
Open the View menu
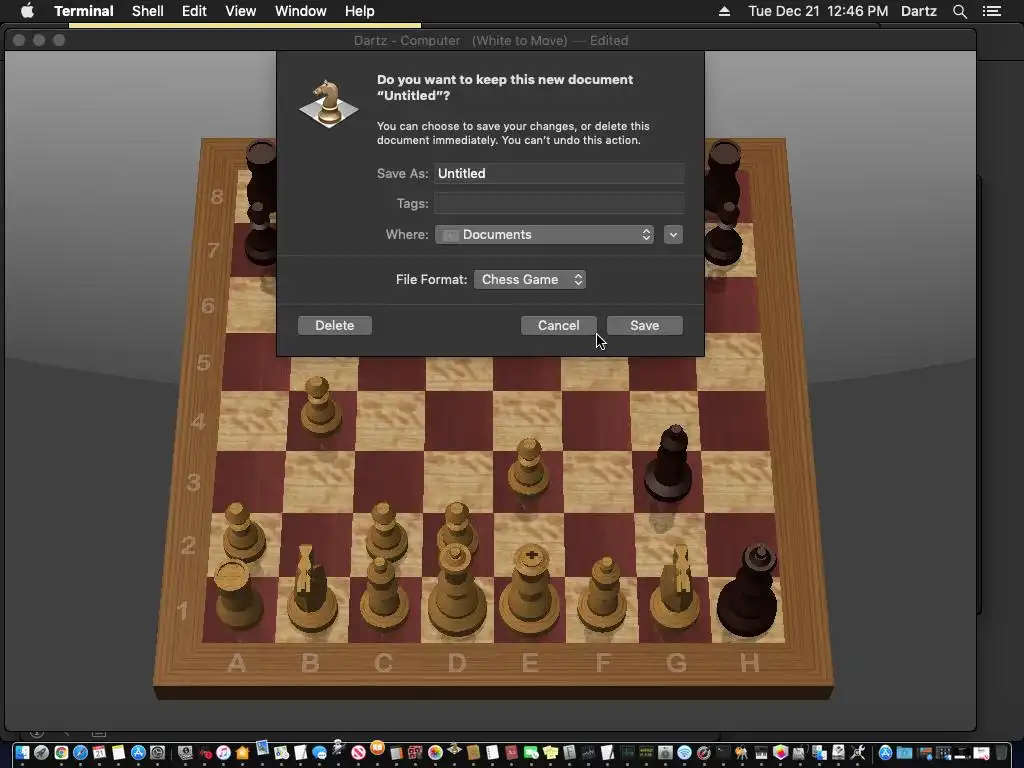[240, 11]
